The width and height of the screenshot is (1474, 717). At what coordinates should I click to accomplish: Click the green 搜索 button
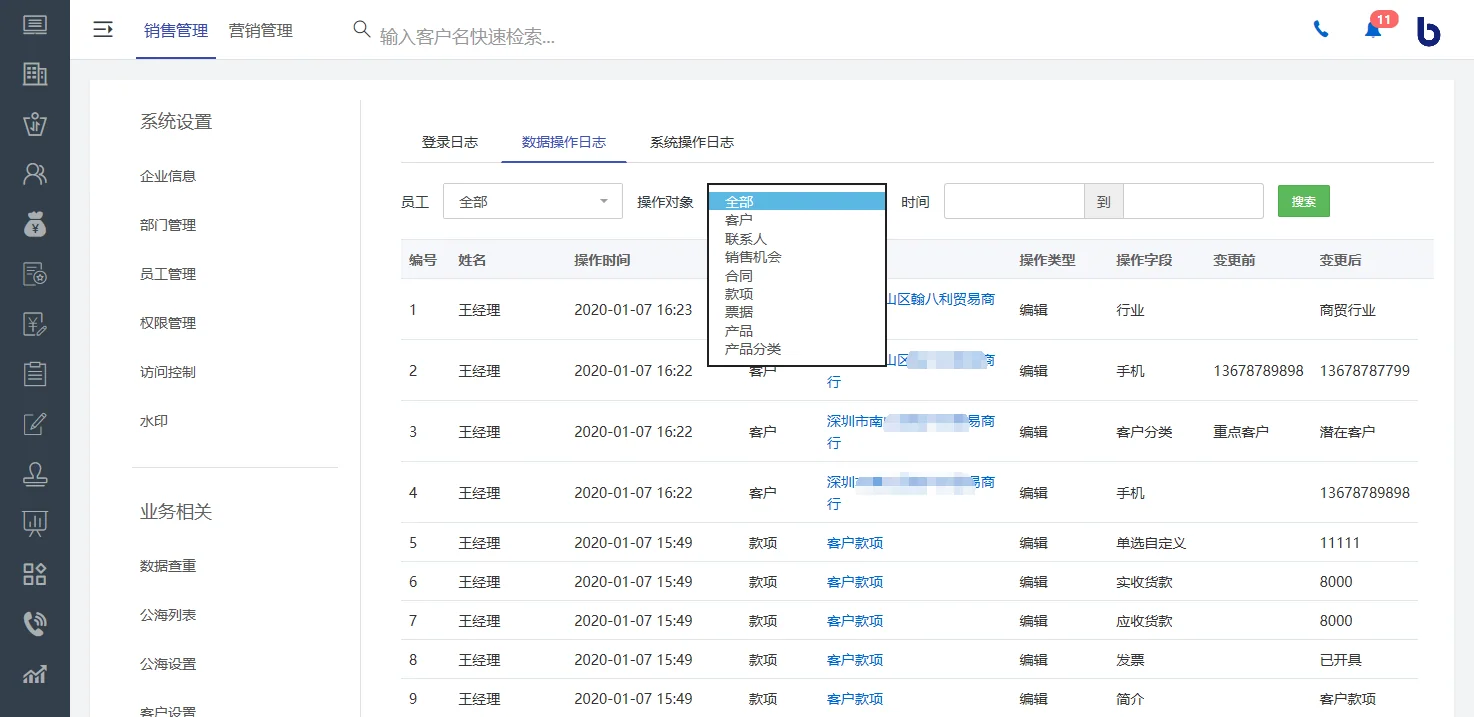pos(1304,201)
